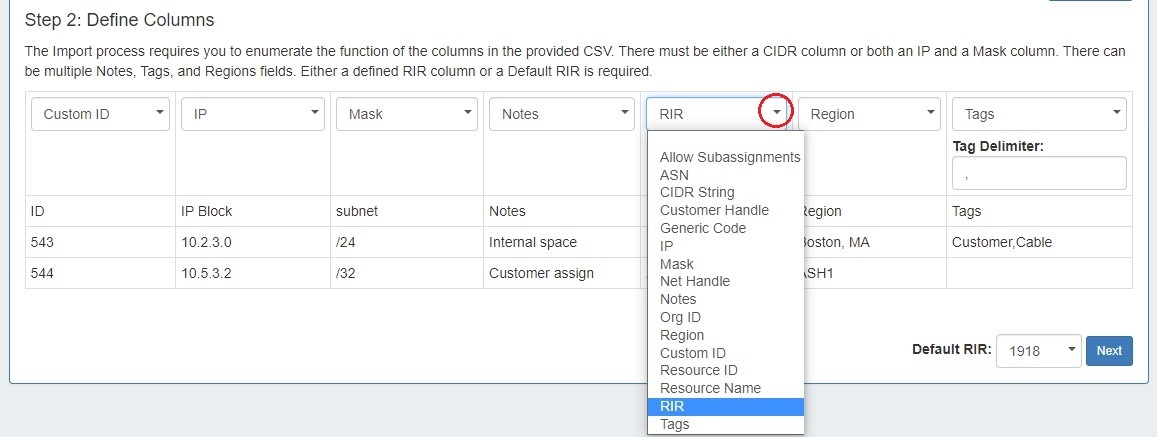1157x437 pixels.
Task: Choose 'ASN' in the dropdown list
Action: [675, 175]
